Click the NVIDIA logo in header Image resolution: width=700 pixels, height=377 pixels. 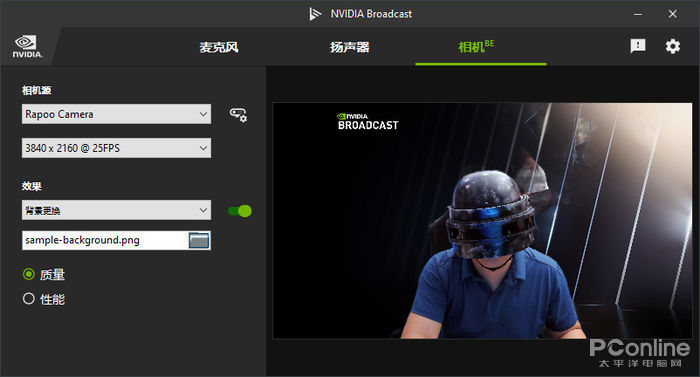(27, 47)
